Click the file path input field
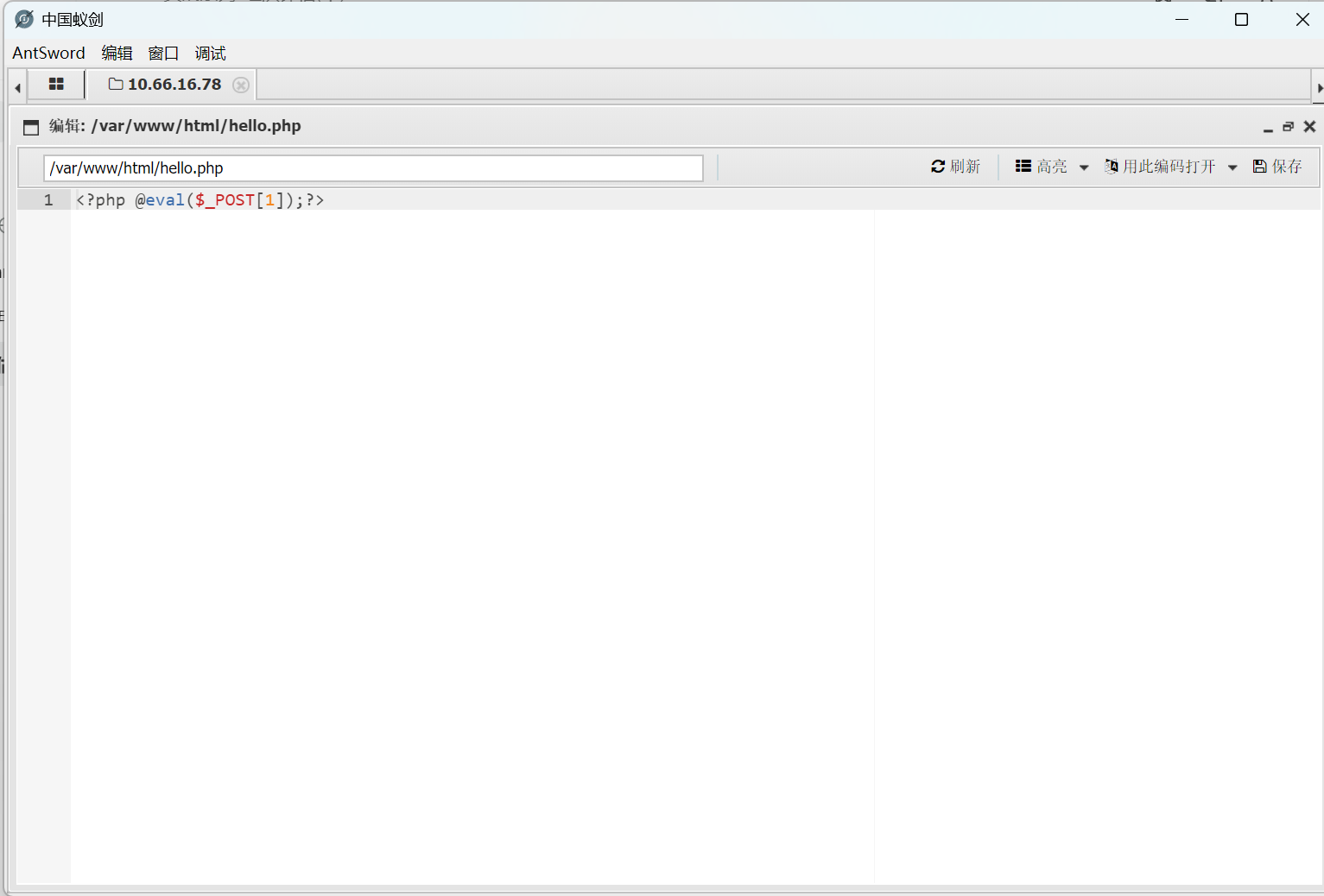1324x896 pixels. (x=373, y=168)
